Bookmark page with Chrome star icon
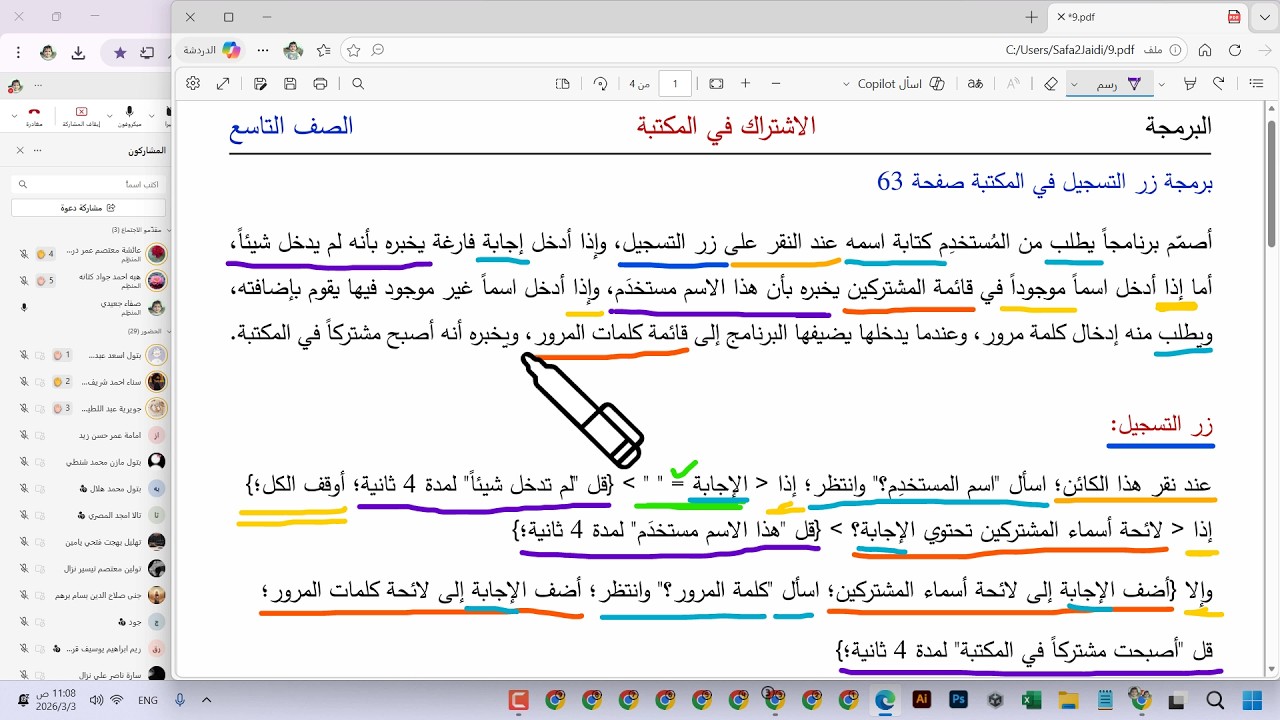 point(120,52)
